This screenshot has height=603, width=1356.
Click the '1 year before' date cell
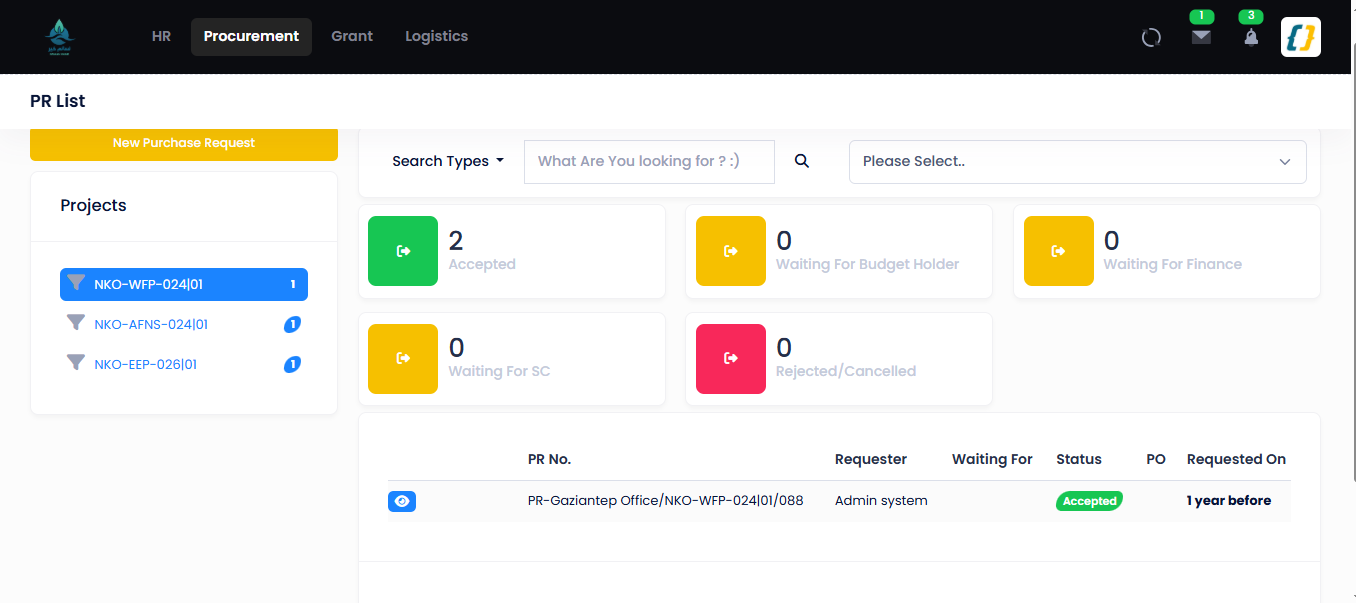pyautogui.click(x=1229, y=500)
